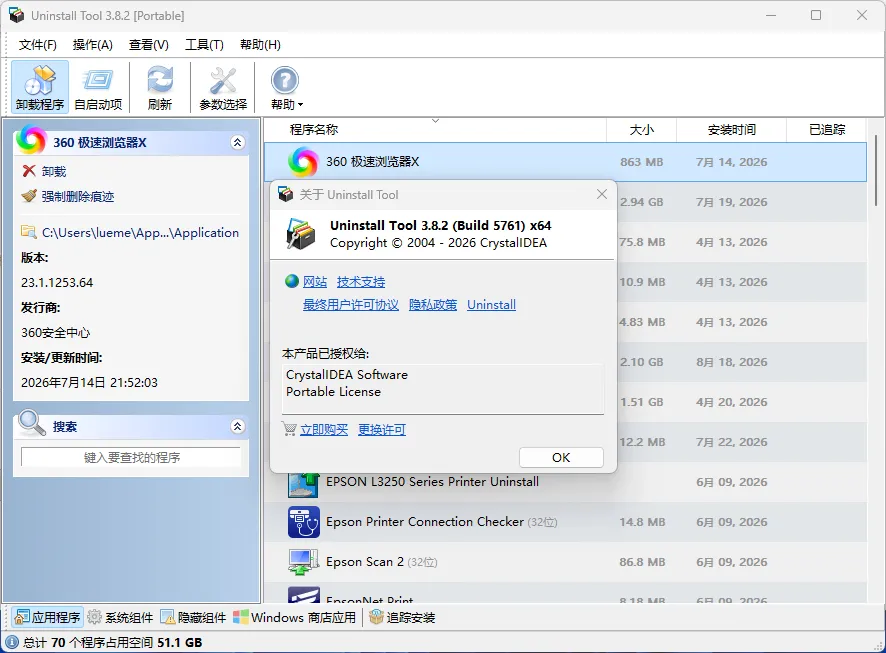Screen dimensions: 886x653
Task: Minimize the Uninstall Tool window
Action: click(x=771, y=15)
